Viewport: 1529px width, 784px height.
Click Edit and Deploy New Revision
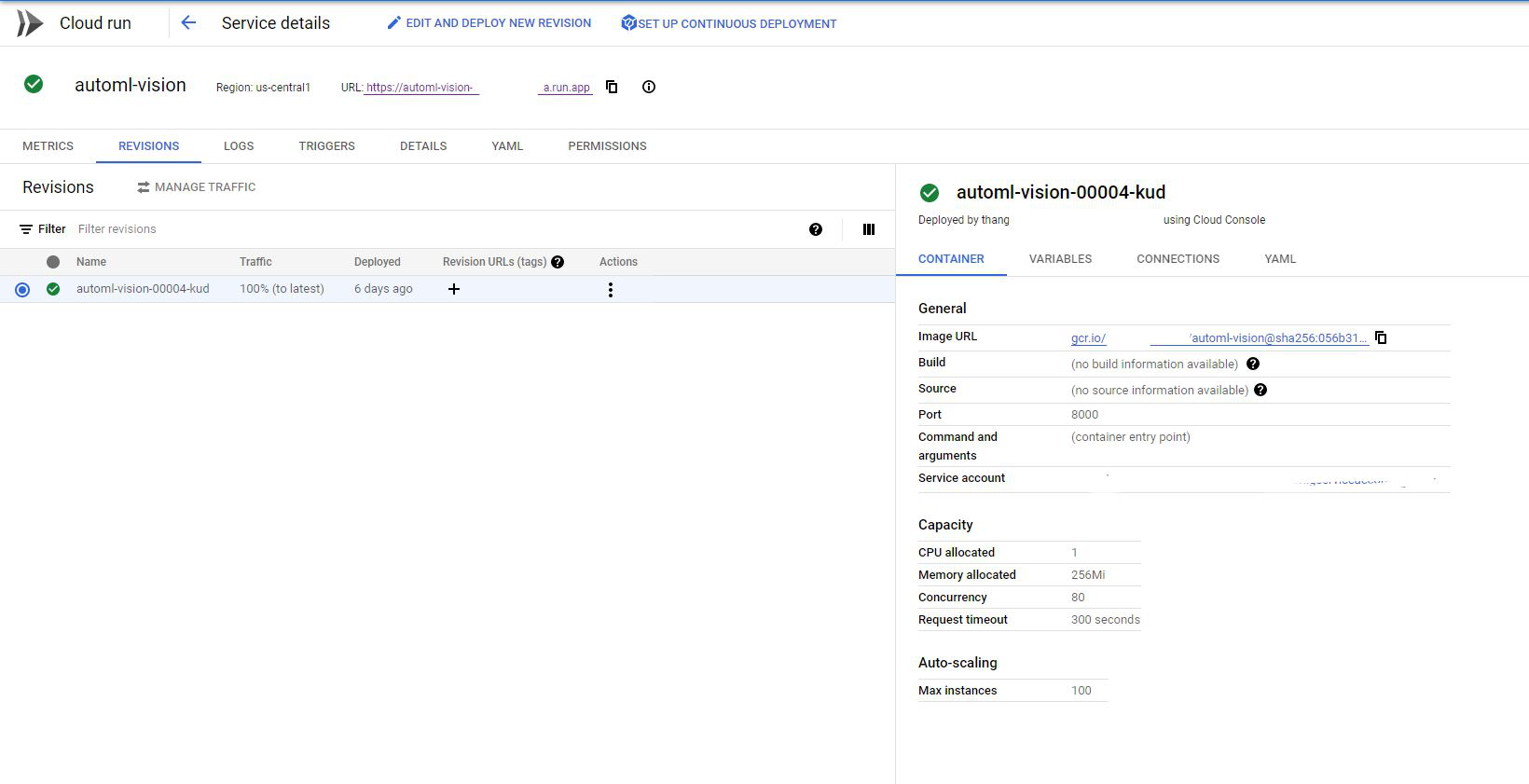[489, 23]
